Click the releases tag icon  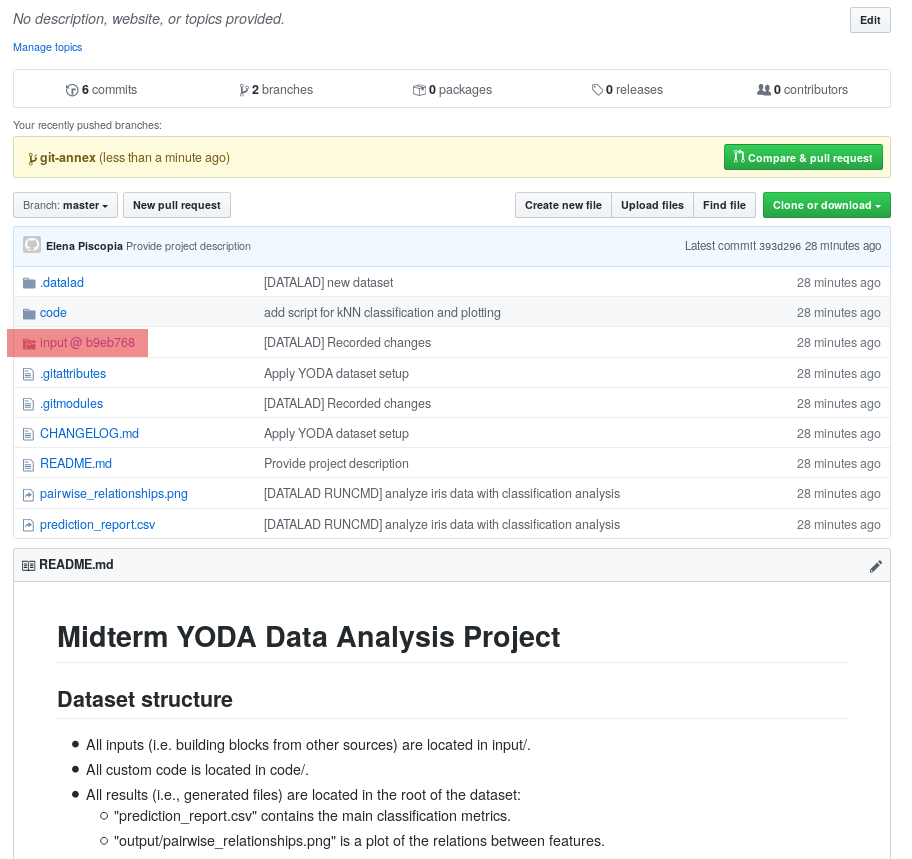click(x=597, y=89)
